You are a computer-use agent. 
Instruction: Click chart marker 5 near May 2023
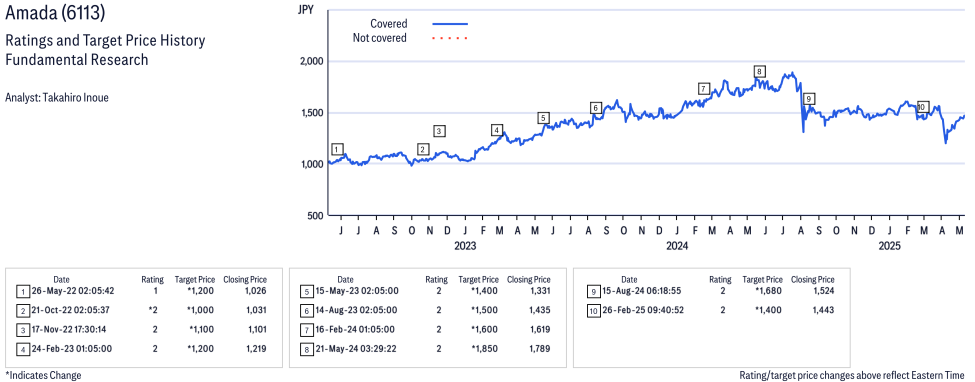click(543, 118)
